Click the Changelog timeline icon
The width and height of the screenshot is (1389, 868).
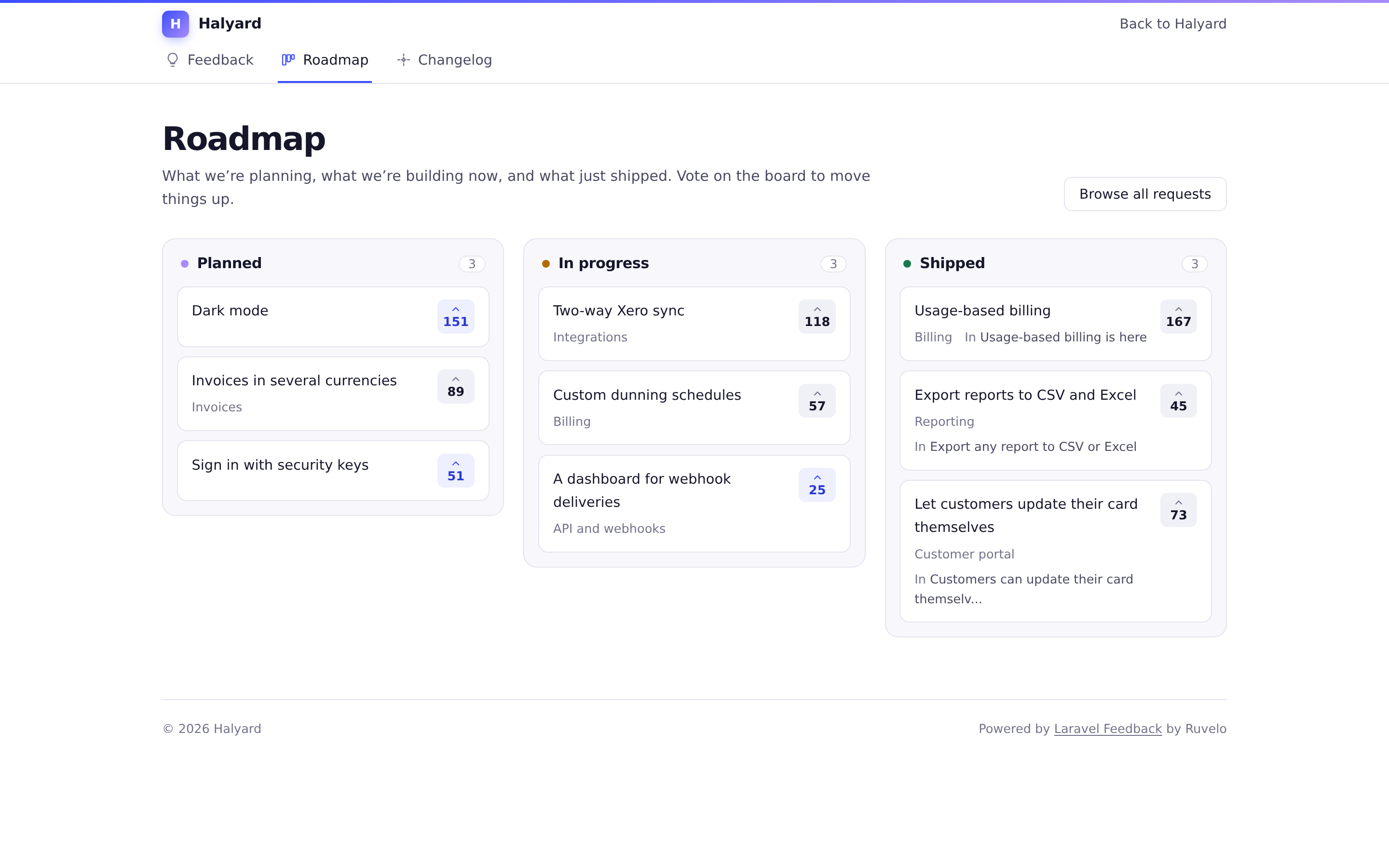pyautogui.click(x=404, y=60)
